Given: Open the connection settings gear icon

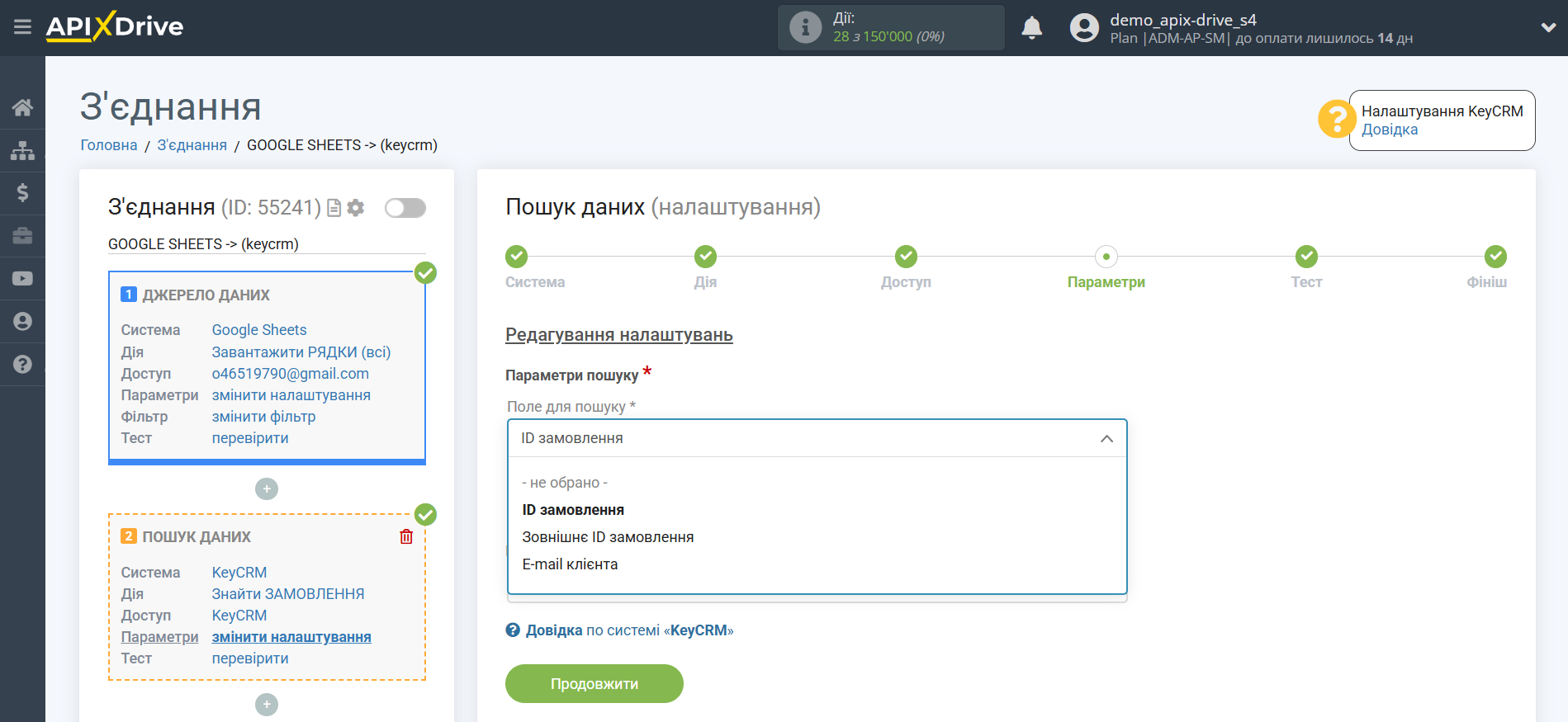Looking at the screenshot, I should [356, 208].
